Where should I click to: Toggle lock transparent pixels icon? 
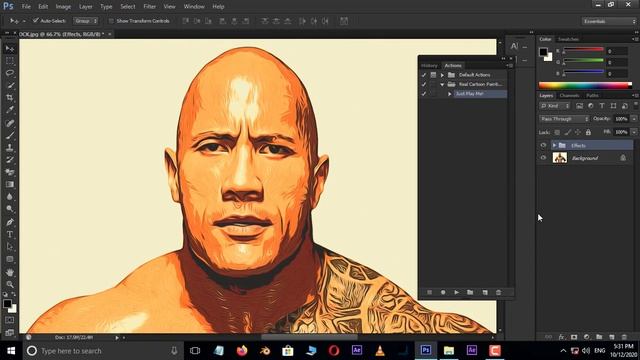click(557, 132)
